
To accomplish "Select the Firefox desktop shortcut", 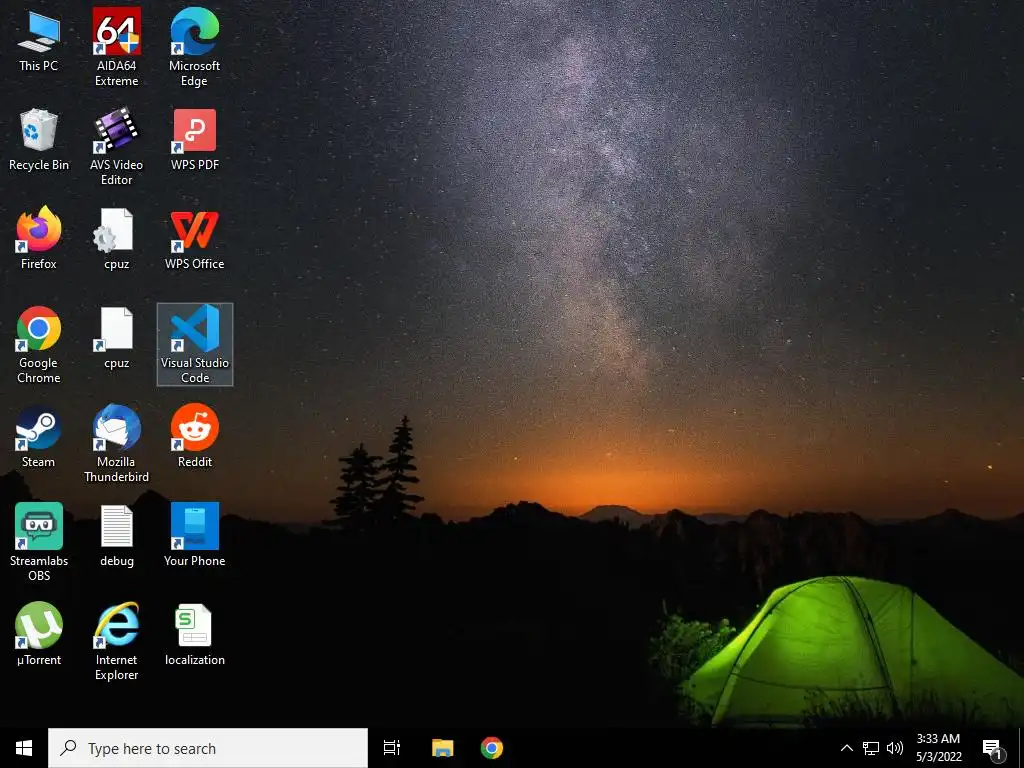I will tap(39, 239).
